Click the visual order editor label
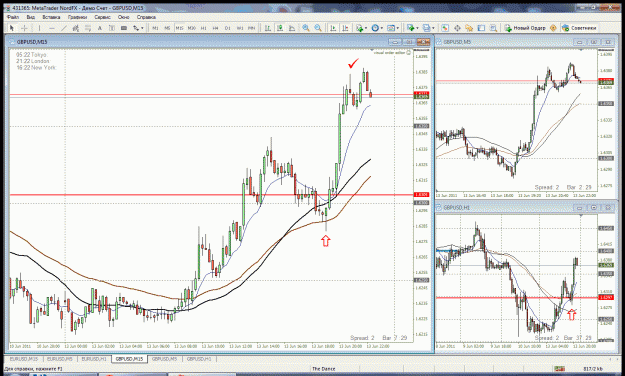Viewport: 625px width, 376px height. [389, 52]
